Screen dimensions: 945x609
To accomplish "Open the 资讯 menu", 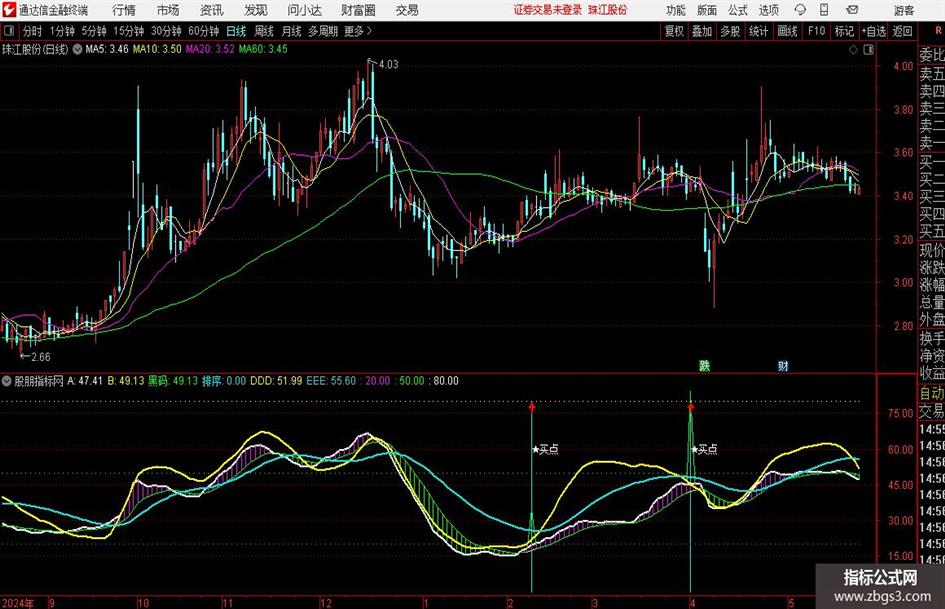I will pyautogui.click(x=211, y=10).
